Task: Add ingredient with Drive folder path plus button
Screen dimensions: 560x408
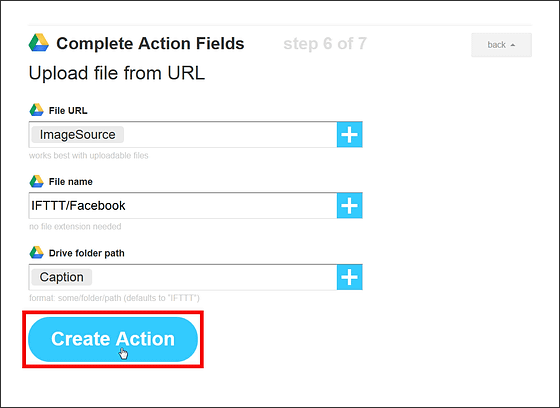Action: 350,277
